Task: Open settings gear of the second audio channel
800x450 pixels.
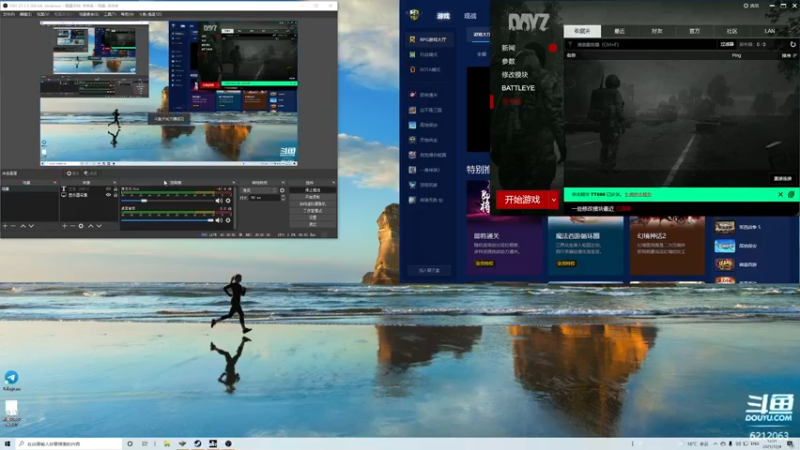Action: pos(228,220)
